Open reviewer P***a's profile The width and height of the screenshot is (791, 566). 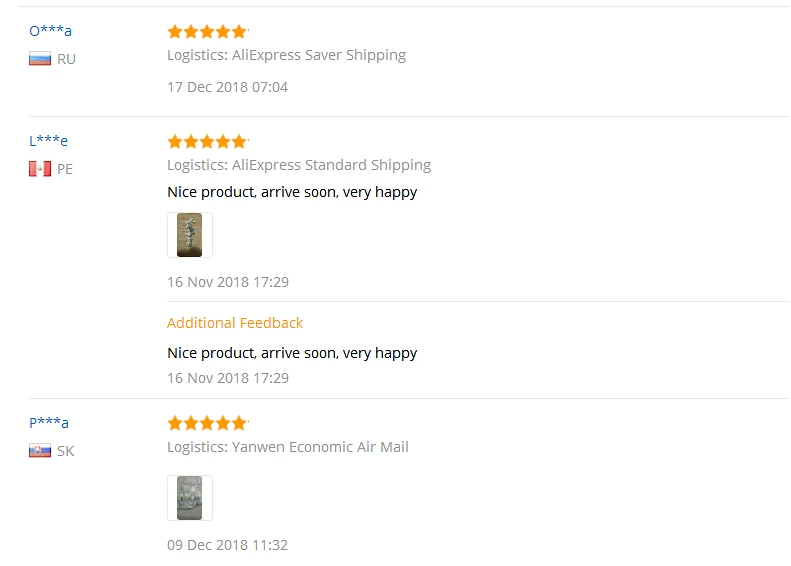click(x=49, y=422)
